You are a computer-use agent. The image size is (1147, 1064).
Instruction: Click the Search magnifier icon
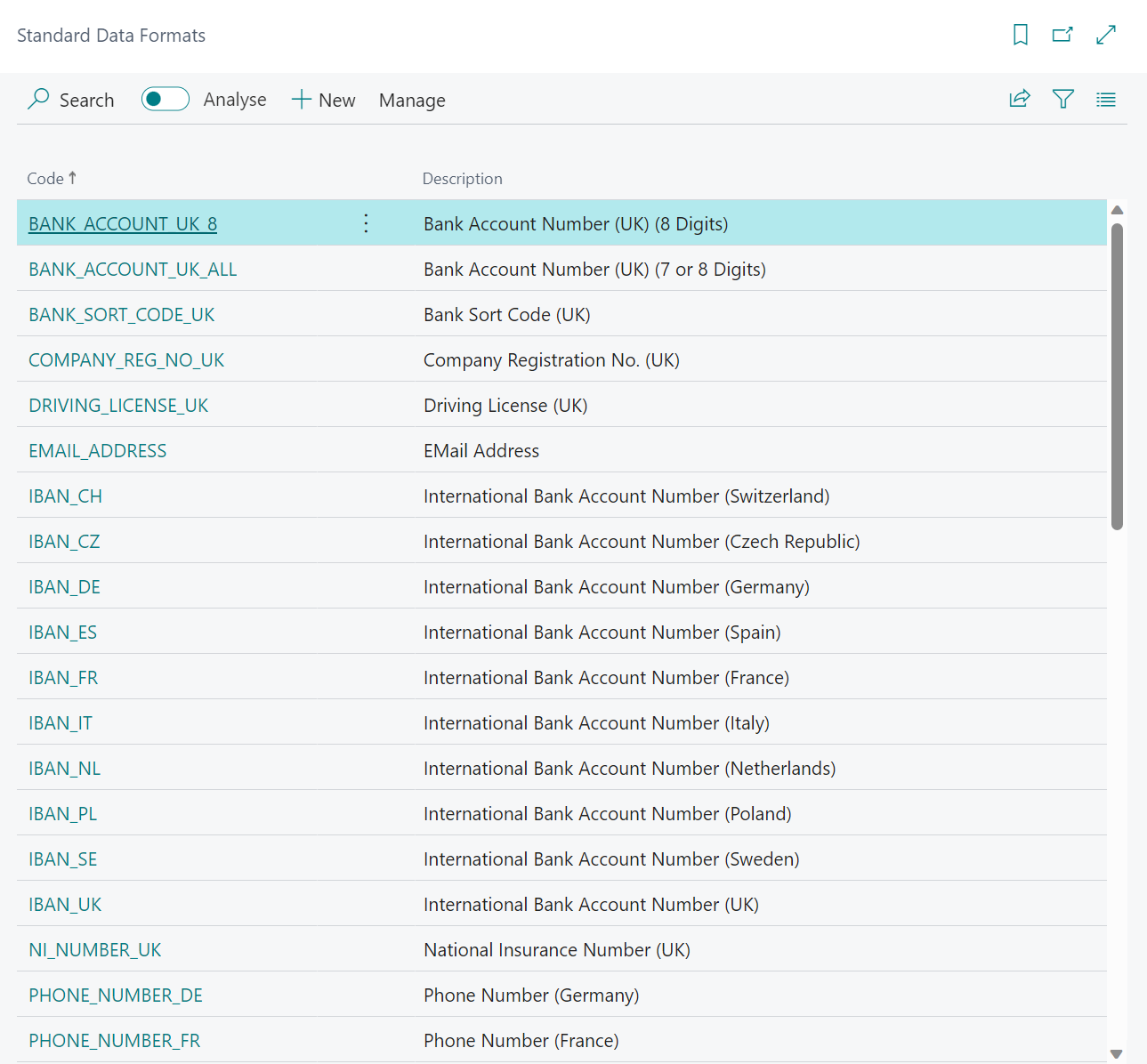(38, 99)
